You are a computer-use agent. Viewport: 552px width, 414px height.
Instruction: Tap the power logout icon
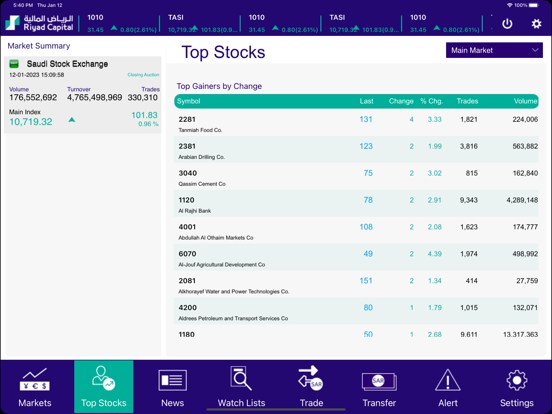(507, 24)
